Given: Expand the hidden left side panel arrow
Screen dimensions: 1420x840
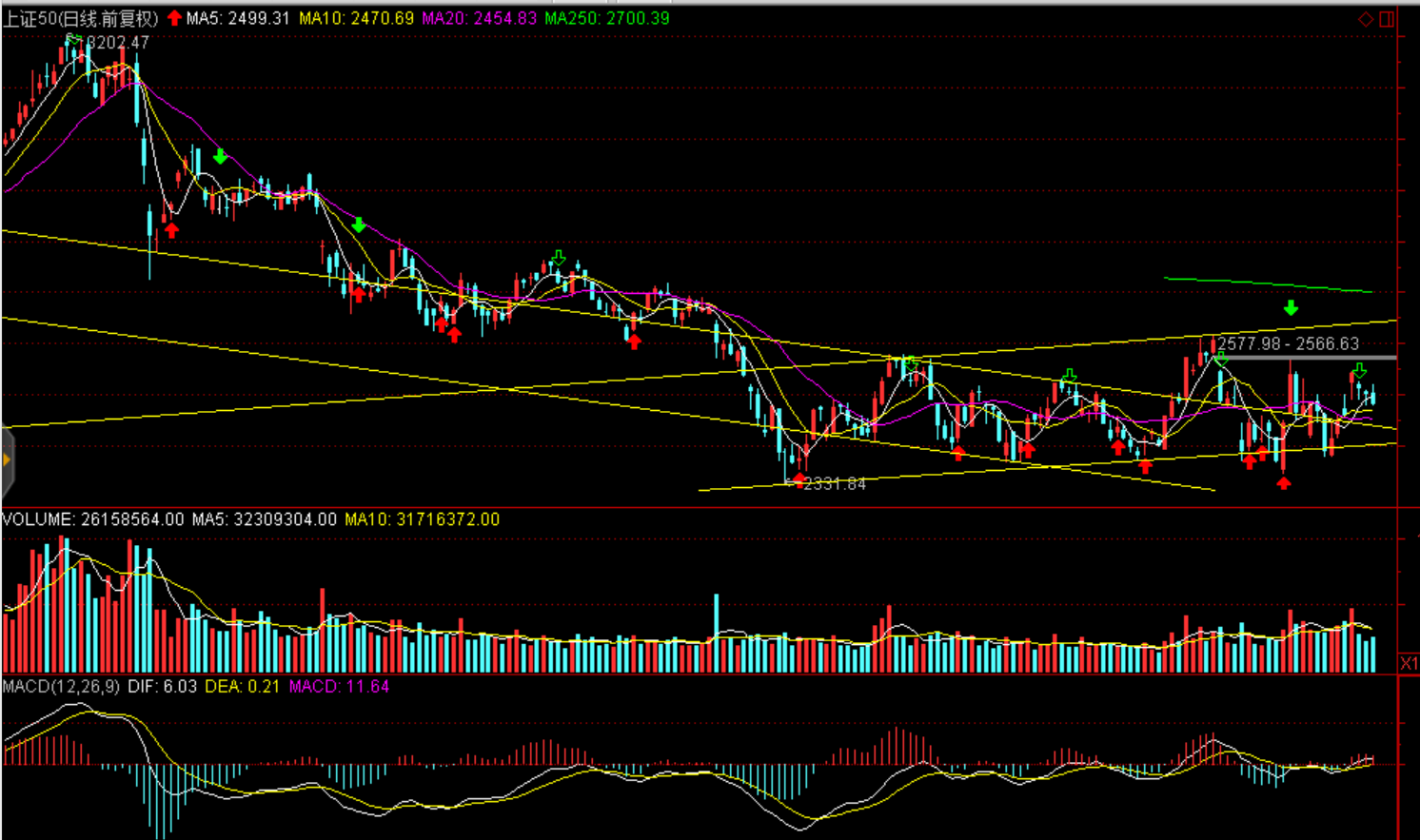Looking at the screenshot, I should tap(7, 461).
